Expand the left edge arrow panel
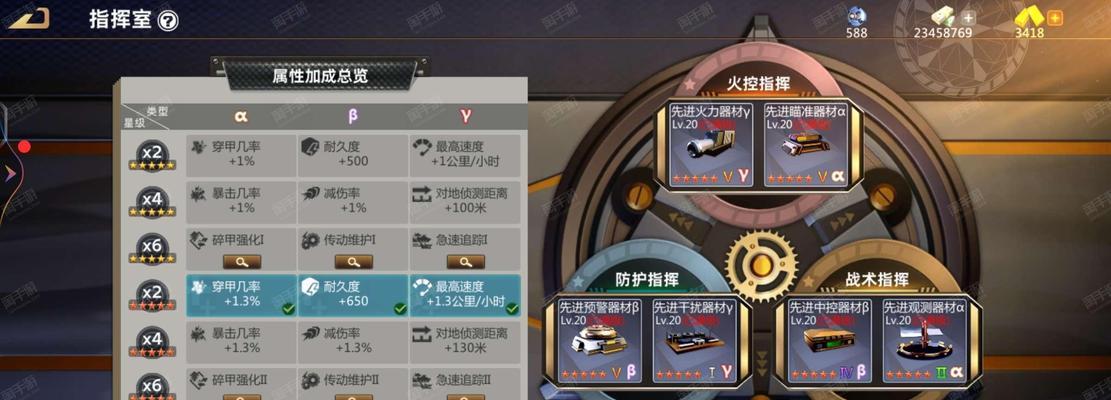Image resolution: width=1111 pixels, height=400 pixels. click(9, 173)
